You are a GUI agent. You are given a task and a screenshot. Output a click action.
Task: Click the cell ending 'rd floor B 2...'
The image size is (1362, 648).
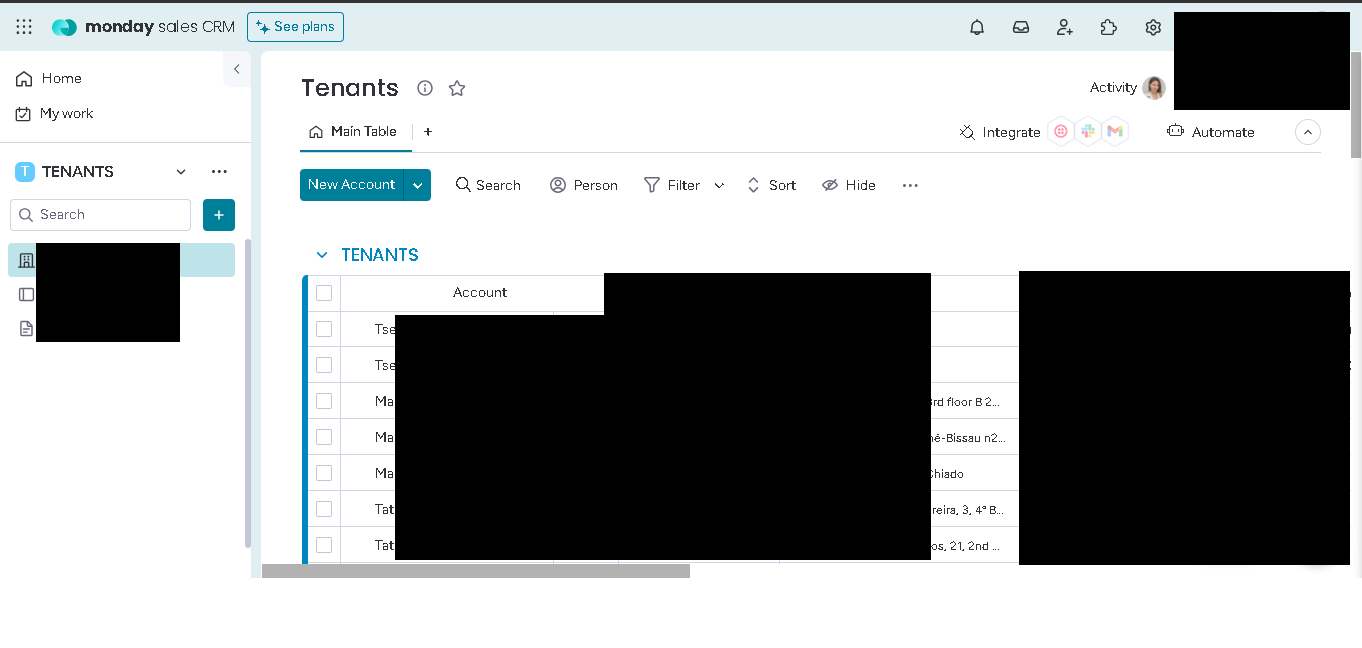pos(975,401)
